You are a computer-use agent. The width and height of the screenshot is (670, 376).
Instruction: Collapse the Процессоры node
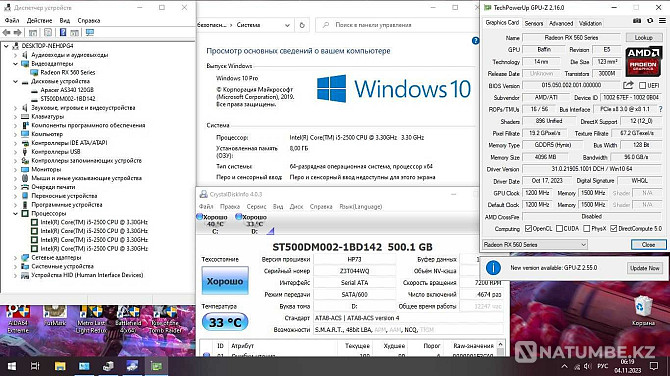pos(15,213)
